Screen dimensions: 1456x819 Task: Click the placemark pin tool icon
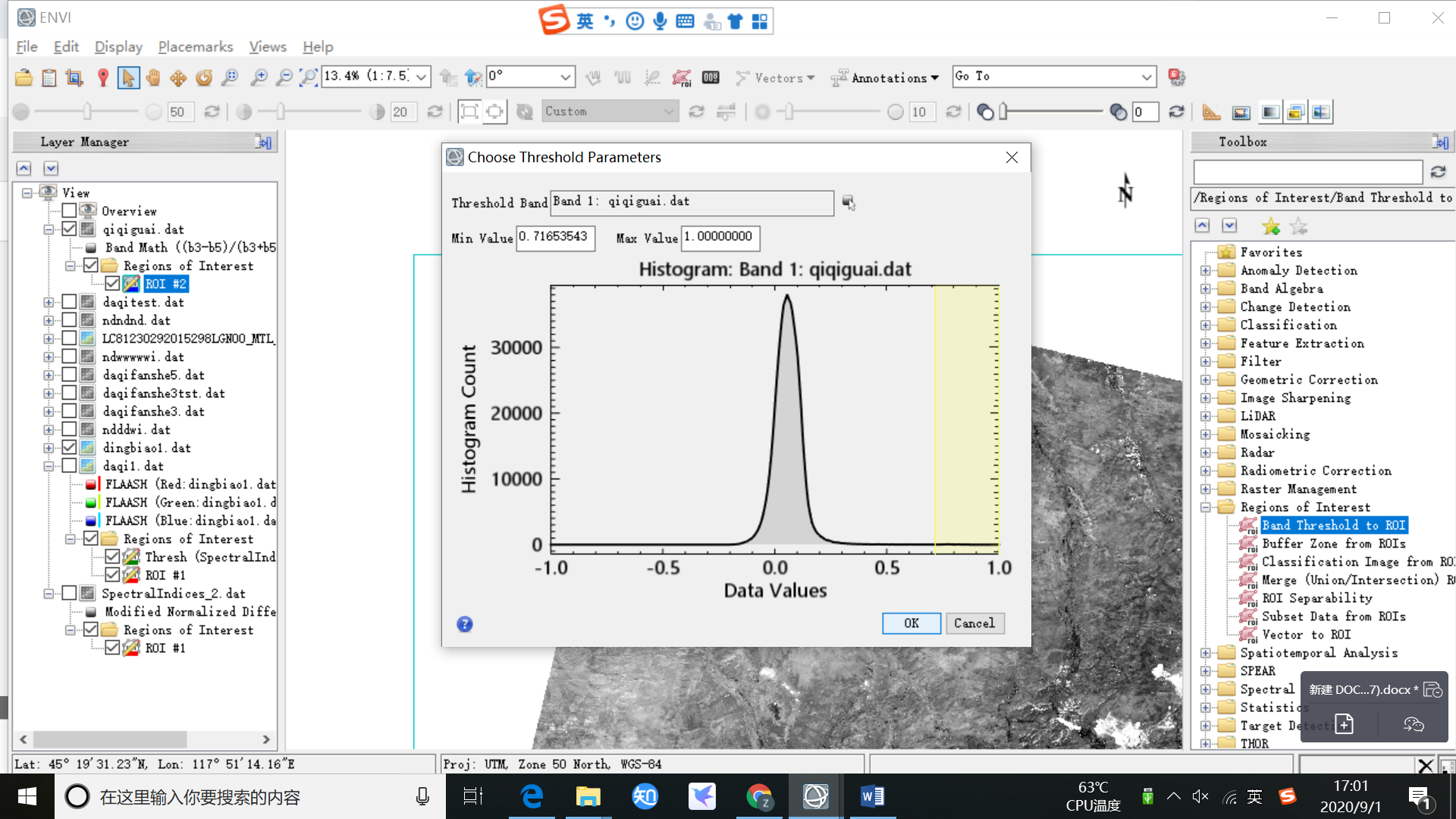point(103,77)
